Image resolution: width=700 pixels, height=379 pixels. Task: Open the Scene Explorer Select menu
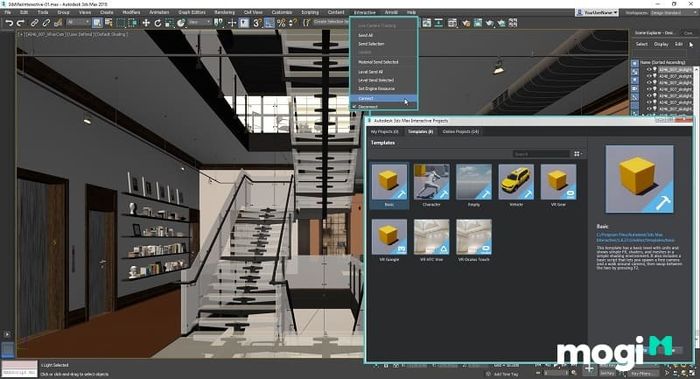pos(642,44)
